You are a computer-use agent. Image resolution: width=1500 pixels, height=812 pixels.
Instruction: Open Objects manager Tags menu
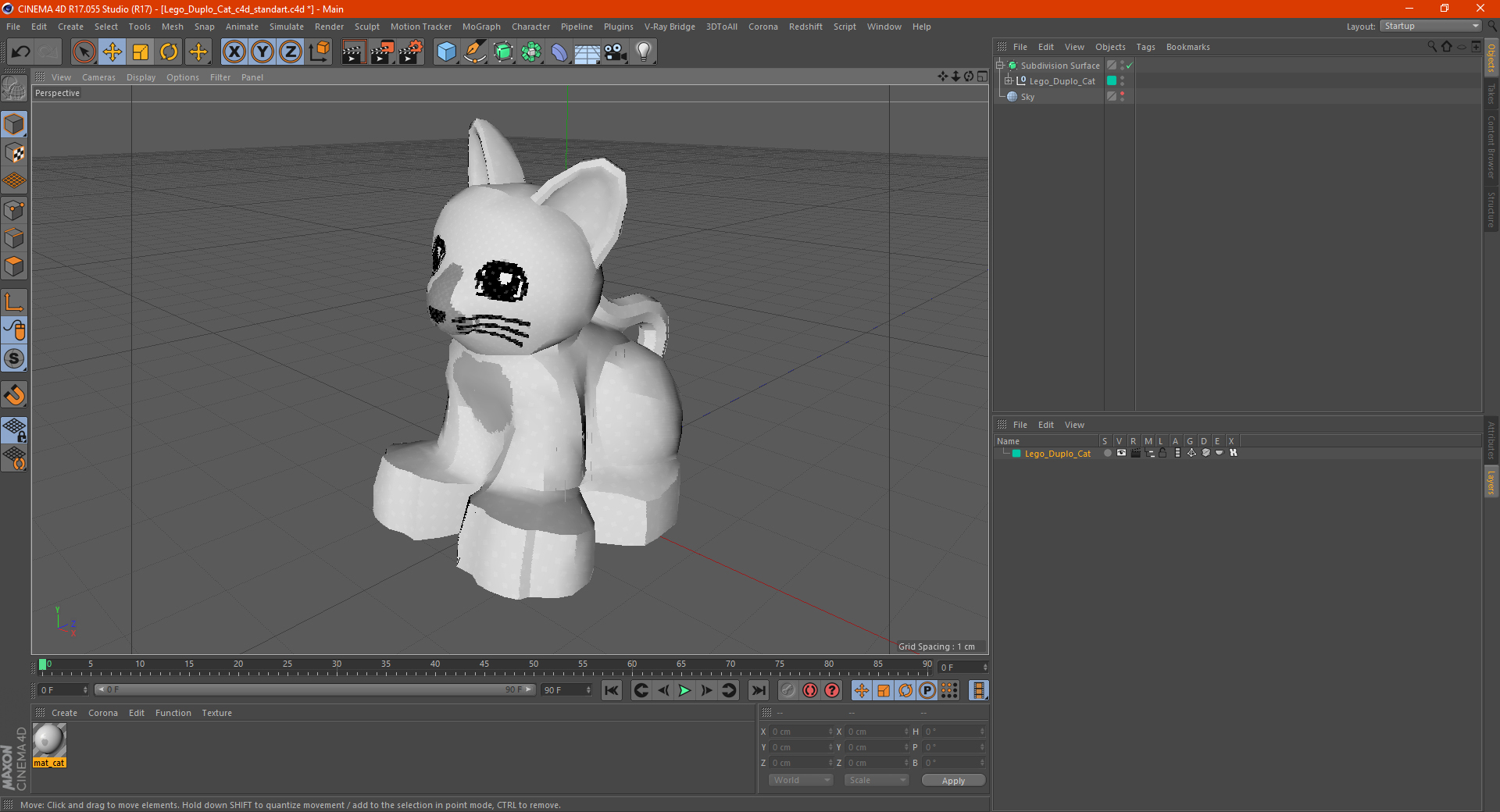[1145, 47]
